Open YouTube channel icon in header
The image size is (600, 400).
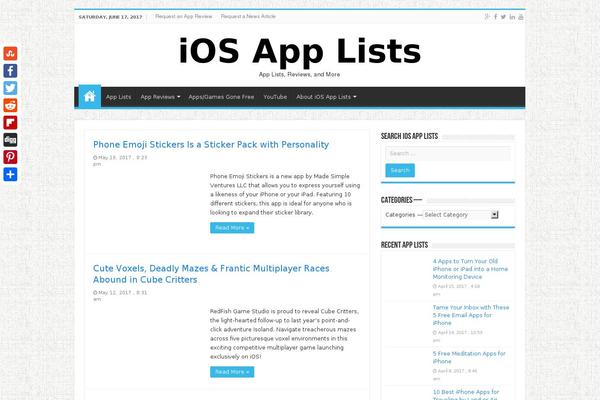point(521,16)
